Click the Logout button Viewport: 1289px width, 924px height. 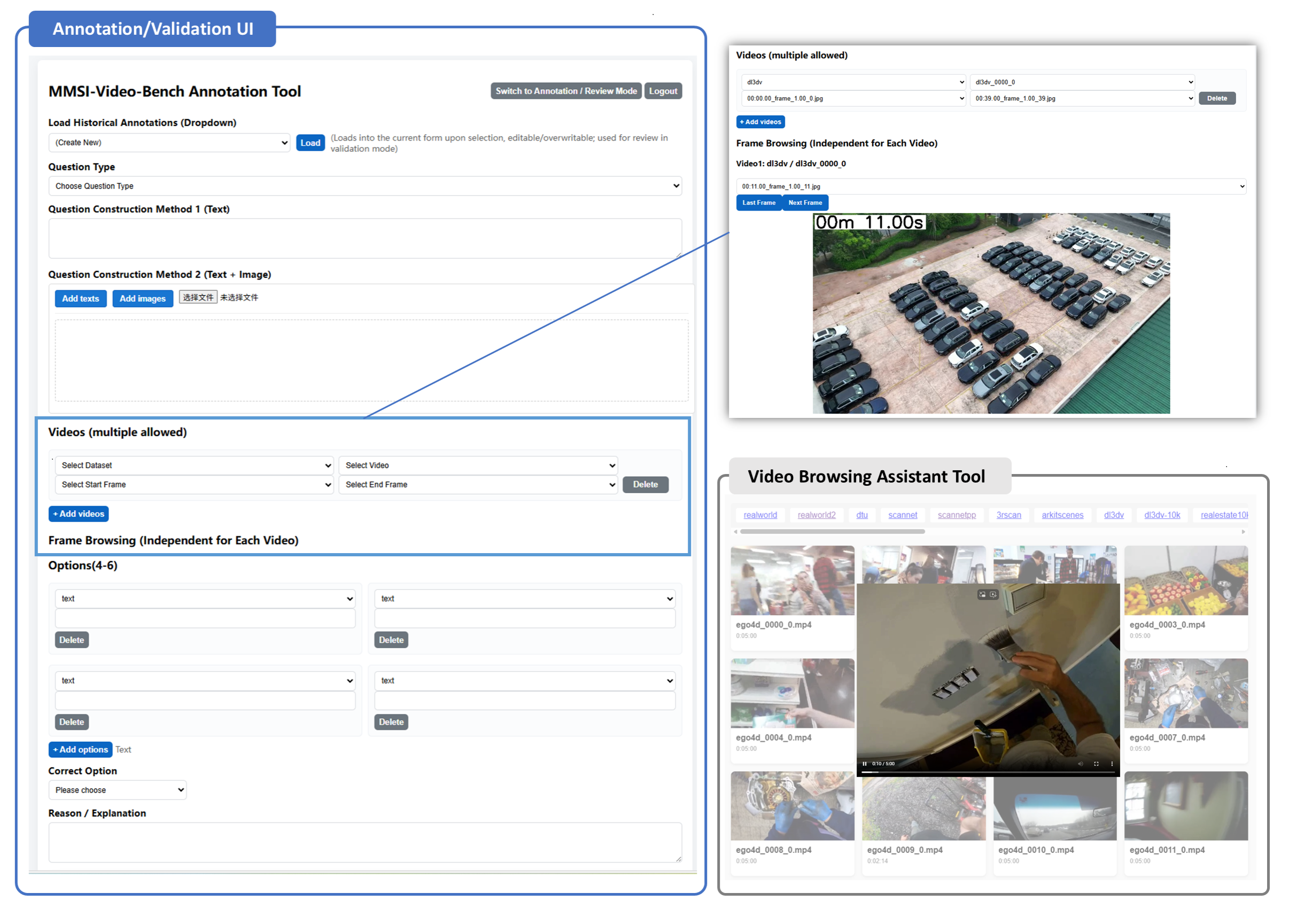(x=663, y=90)
